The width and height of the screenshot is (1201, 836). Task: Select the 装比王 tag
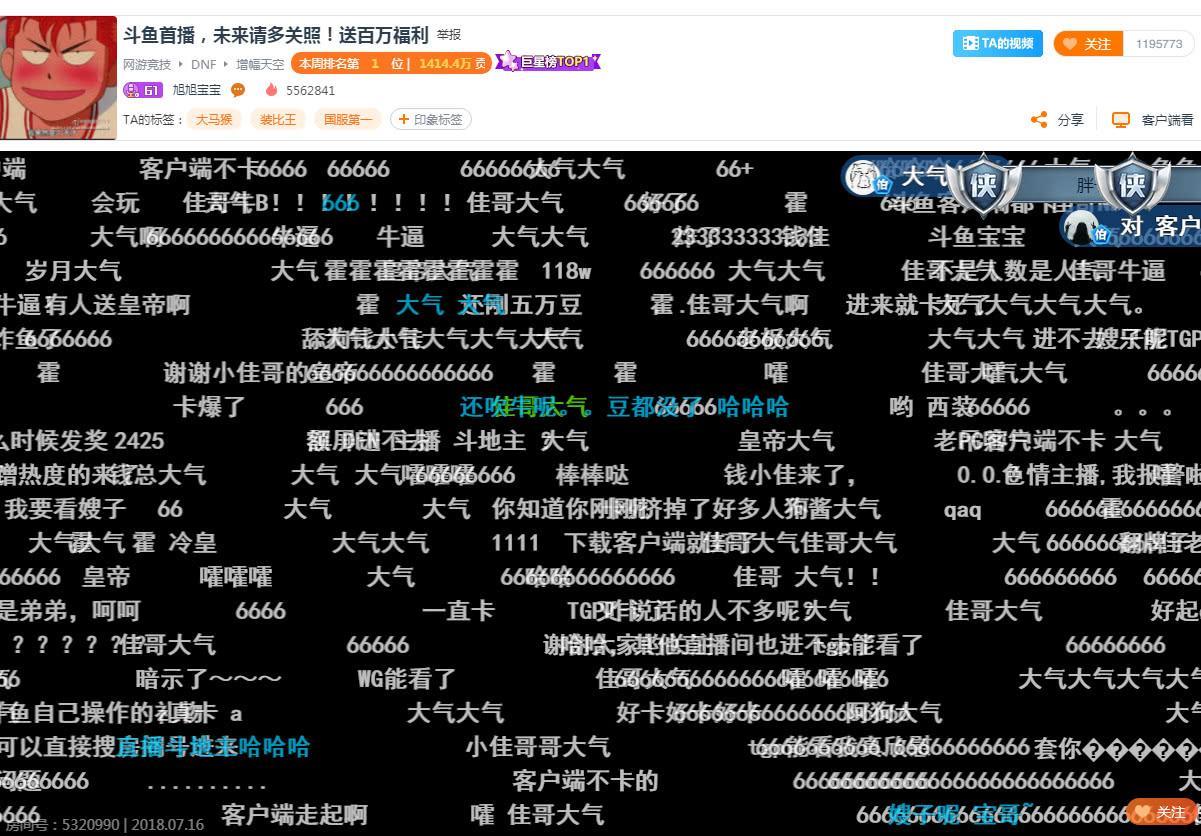(278, 120)
